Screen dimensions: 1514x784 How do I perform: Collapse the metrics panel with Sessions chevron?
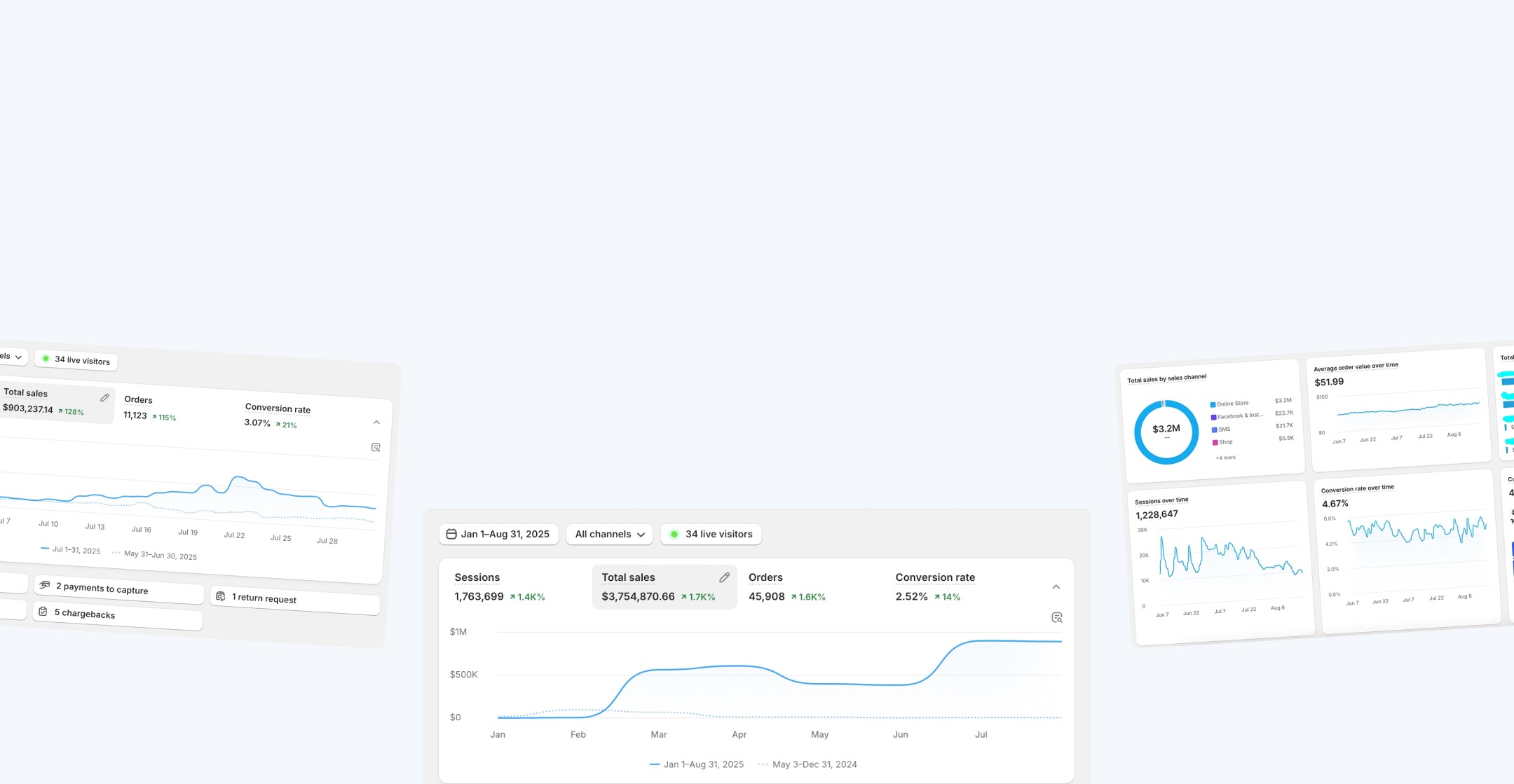pos(1056,587)
